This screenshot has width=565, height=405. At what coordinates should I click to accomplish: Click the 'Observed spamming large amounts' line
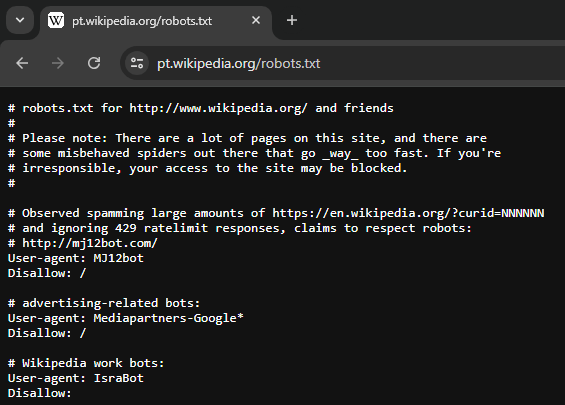click(276, 213)
